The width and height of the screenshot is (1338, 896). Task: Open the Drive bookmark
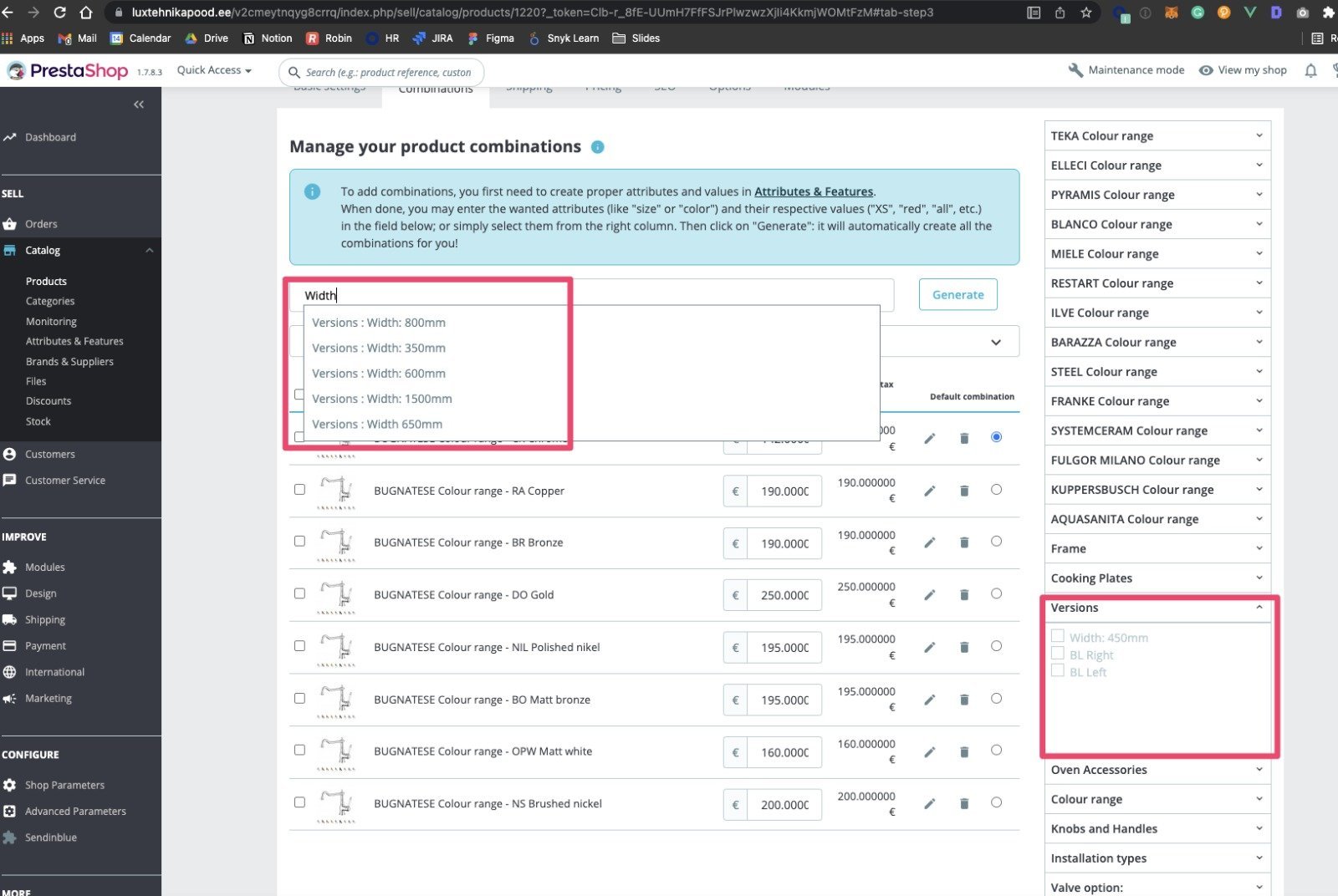point(207,38)
